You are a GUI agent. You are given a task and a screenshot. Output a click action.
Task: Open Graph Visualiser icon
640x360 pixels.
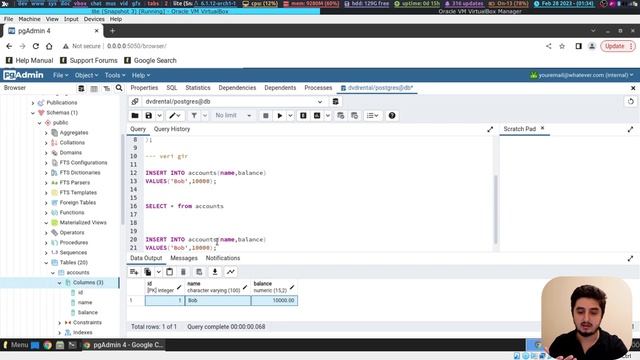(x=231, y=272)
